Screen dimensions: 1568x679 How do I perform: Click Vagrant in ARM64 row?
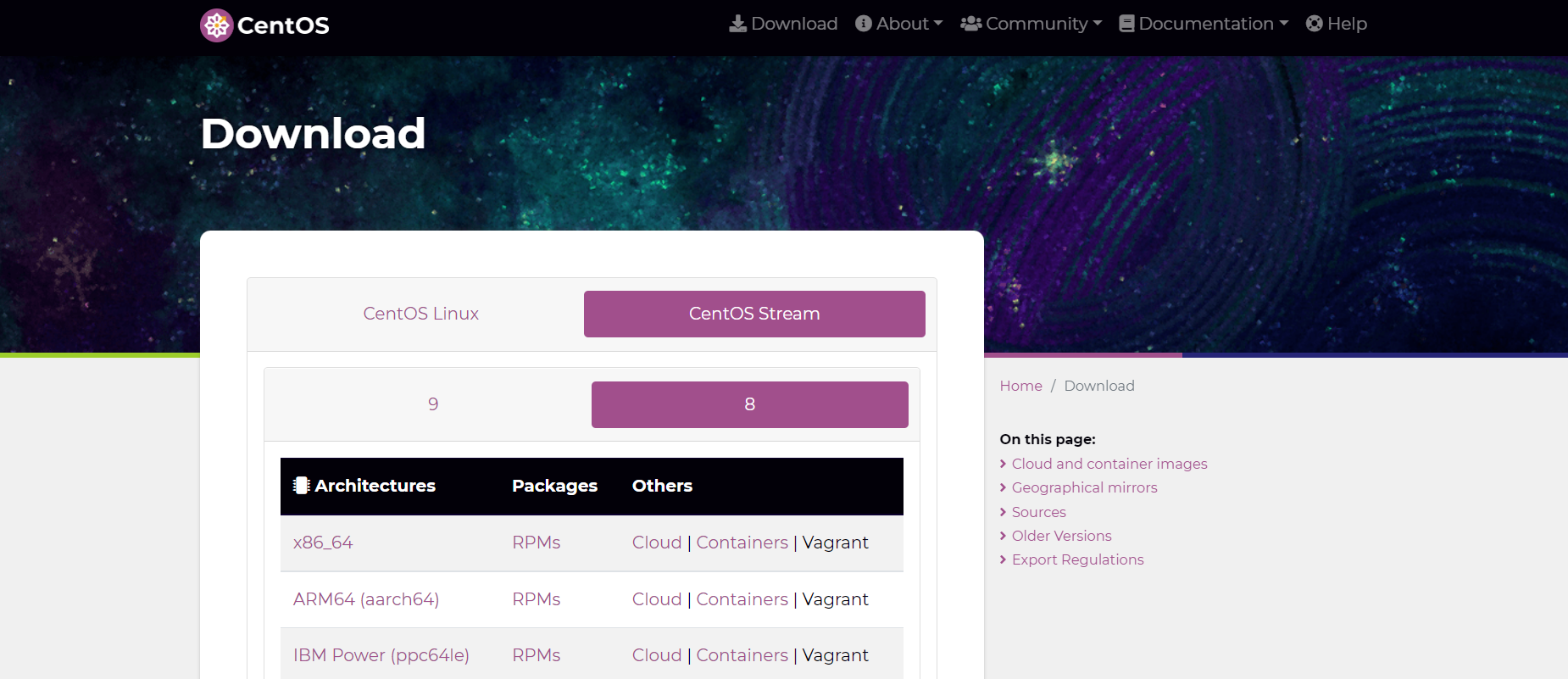coord(836,599)
